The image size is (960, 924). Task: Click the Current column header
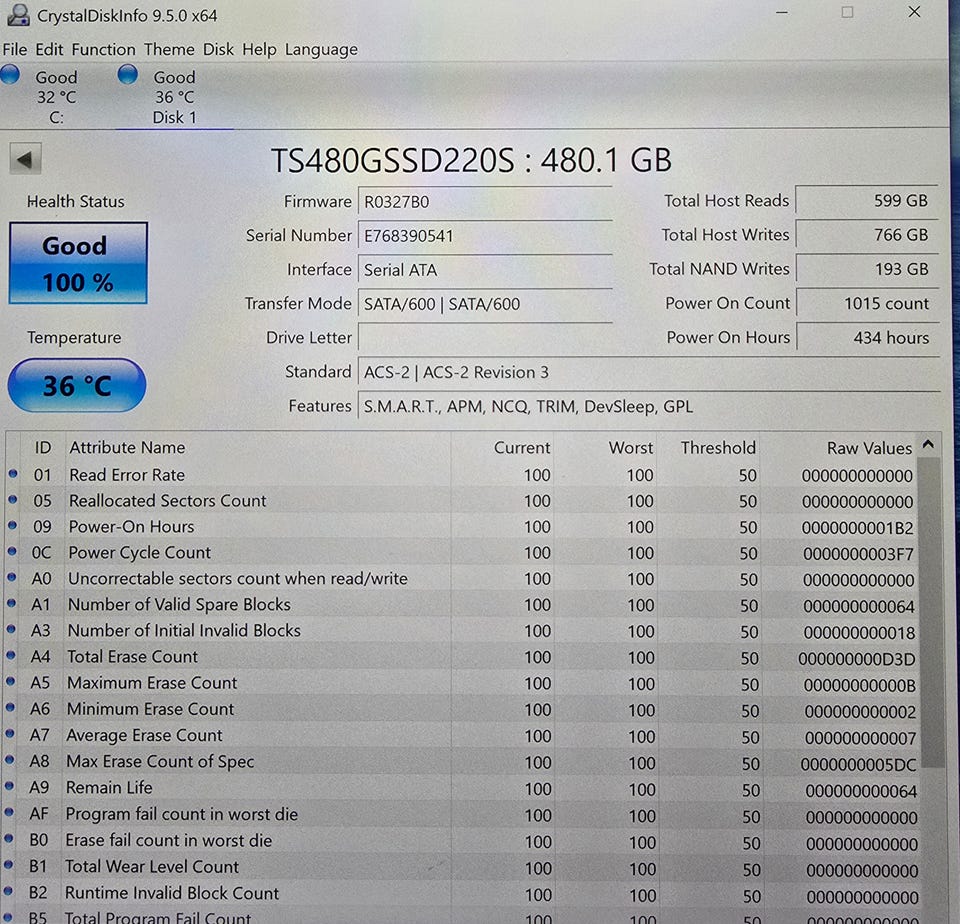(502, 448)
